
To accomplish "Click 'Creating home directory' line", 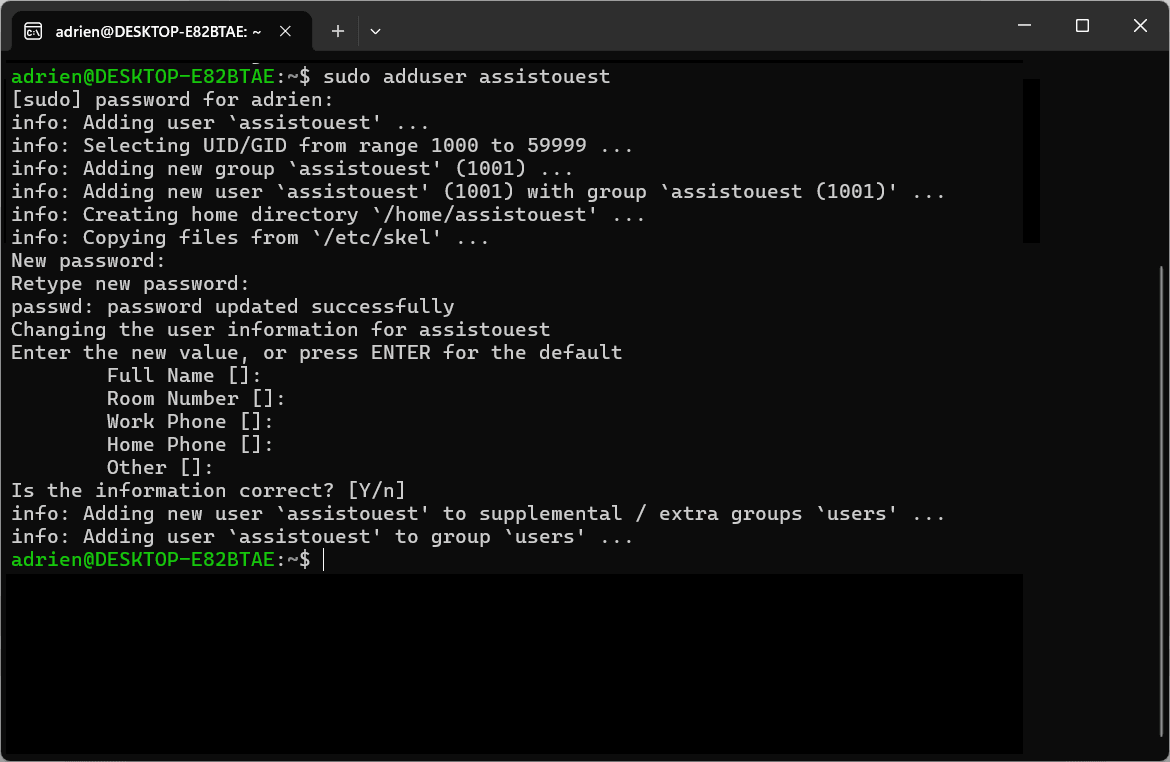I will pyautogui.click(x=328, y=215).
